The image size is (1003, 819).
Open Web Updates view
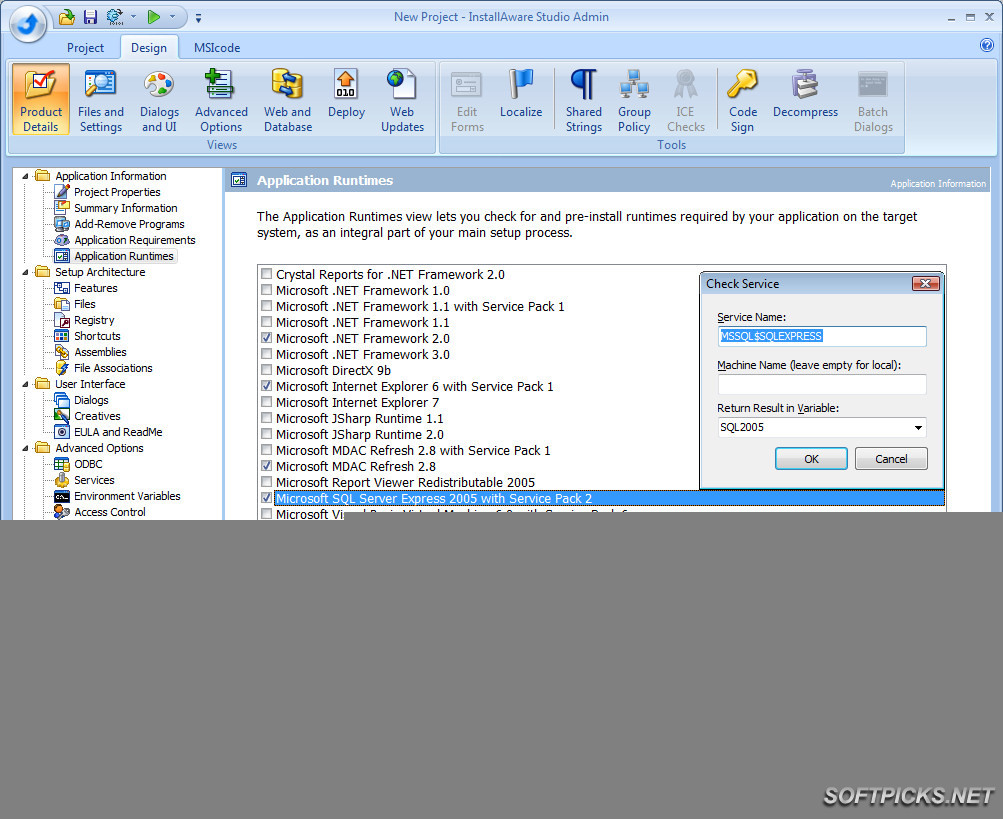402,100
